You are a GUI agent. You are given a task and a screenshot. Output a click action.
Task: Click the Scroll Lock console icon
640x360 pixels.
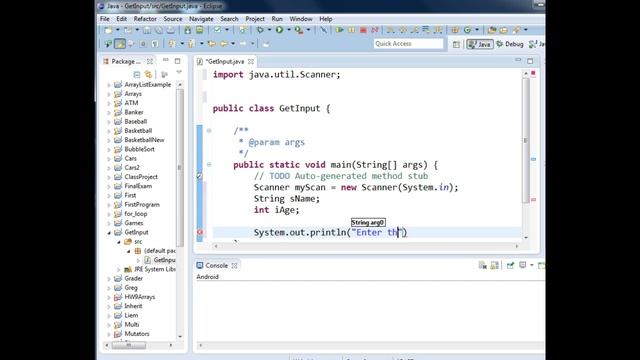coord(495,265)
